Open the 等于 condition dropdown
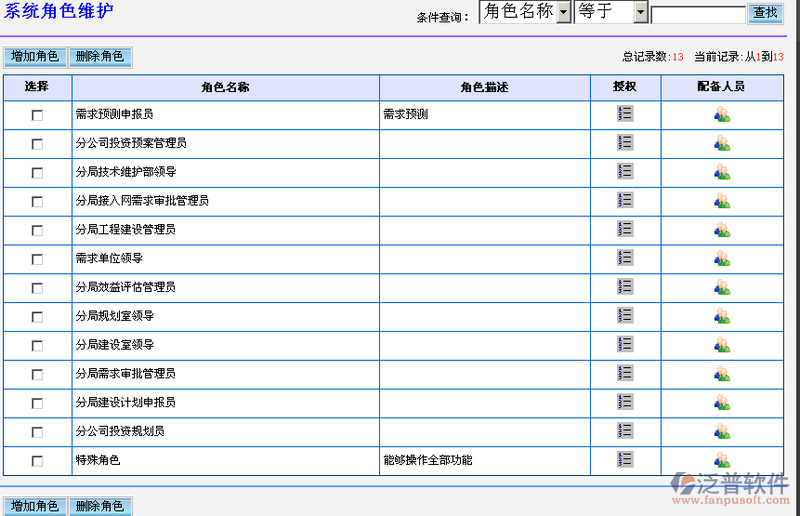This screenshot has height=516, width=800. point(640,12)
